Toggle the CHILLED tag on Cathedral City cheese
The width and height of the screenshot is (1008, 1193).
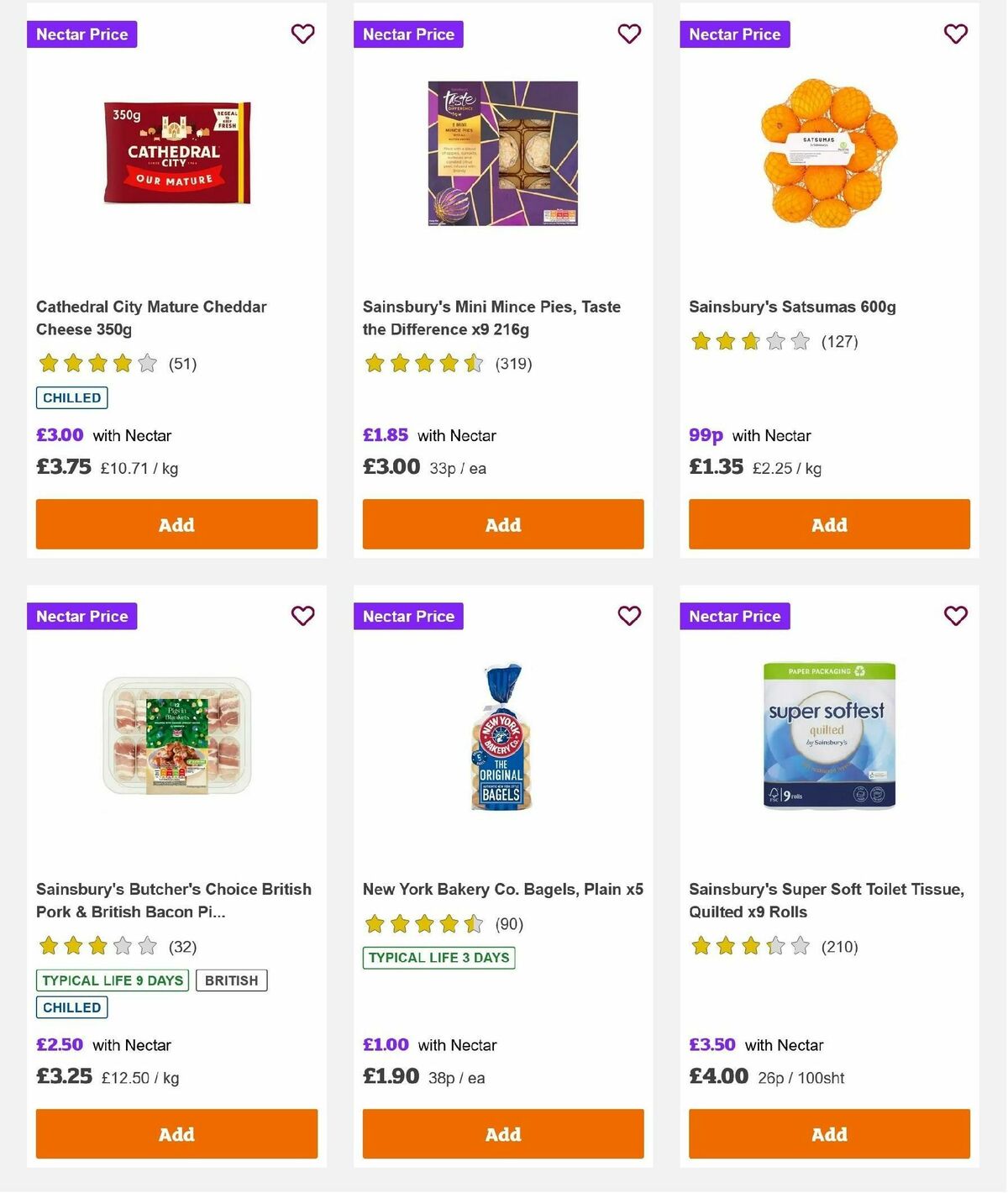71,397
